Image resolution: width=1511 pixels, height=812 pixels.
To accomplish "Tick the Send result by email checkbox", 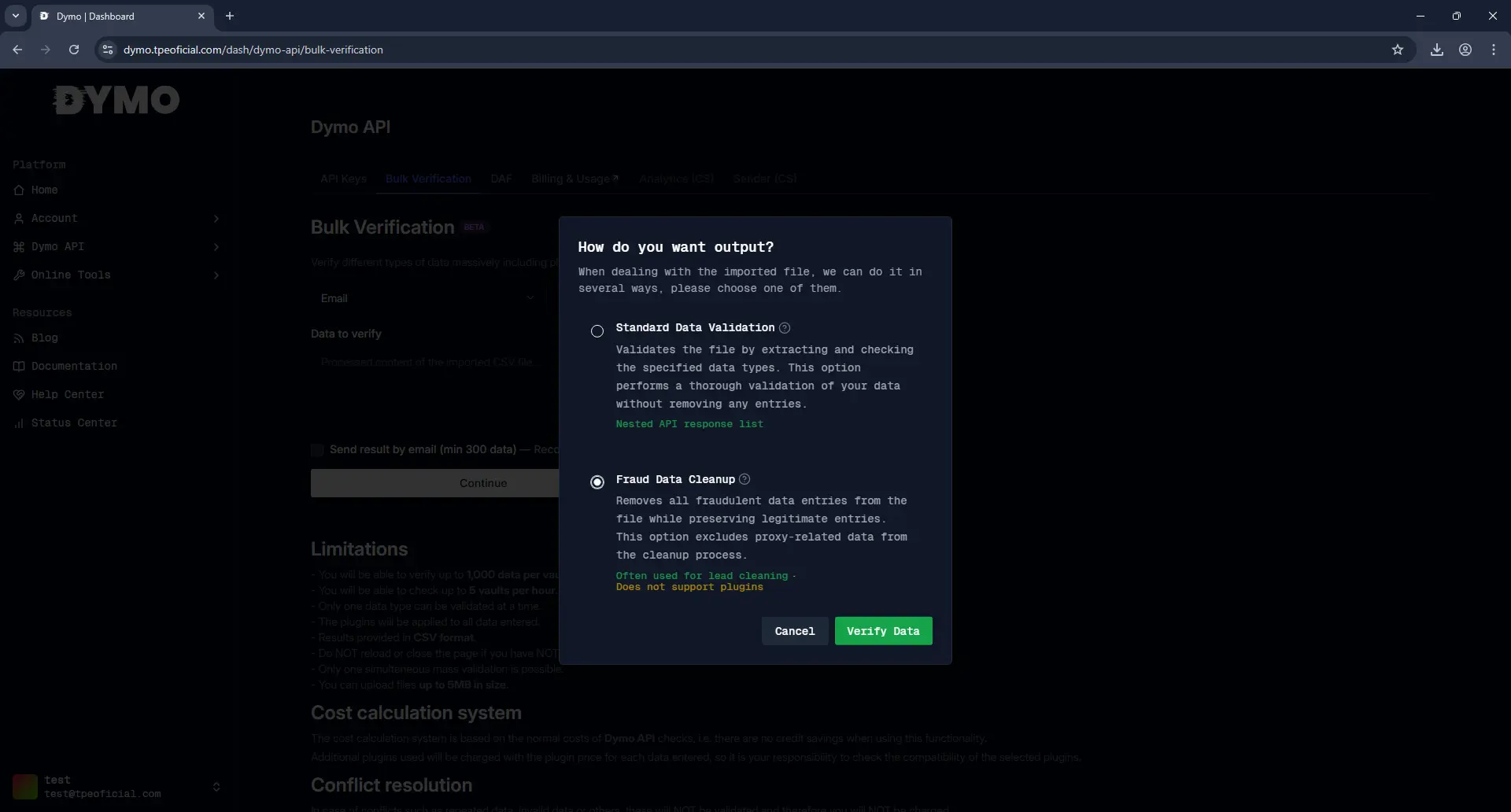I will point(317,450).
